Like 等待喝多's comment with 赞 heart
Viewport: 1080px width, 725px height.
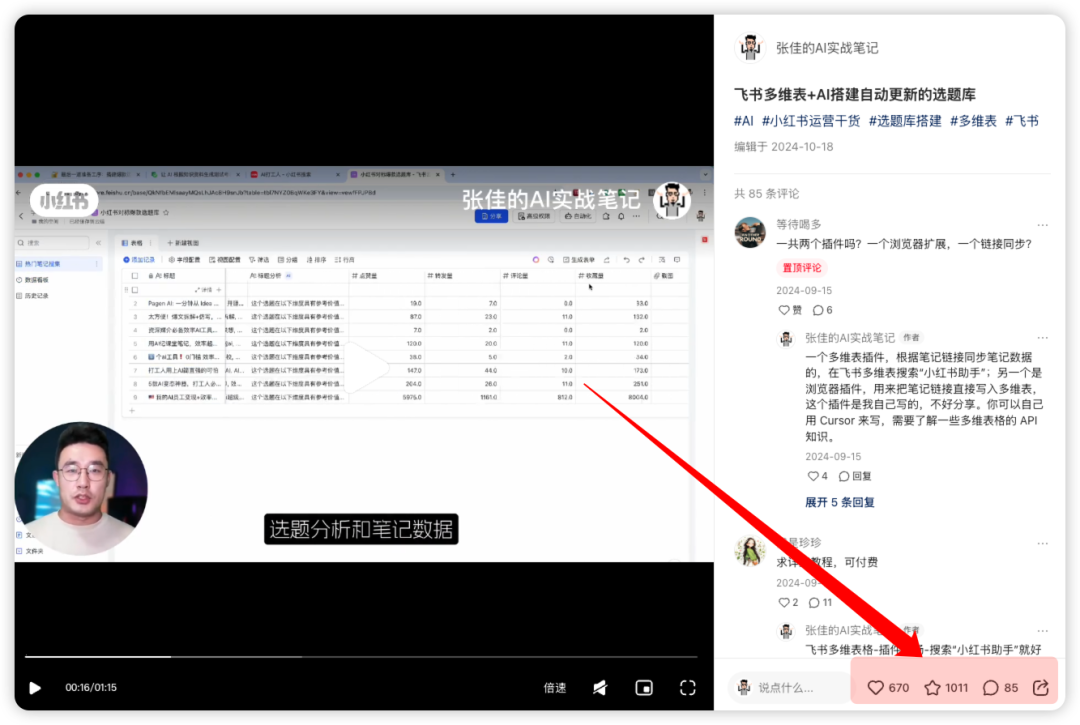click(x=789, y=310)
